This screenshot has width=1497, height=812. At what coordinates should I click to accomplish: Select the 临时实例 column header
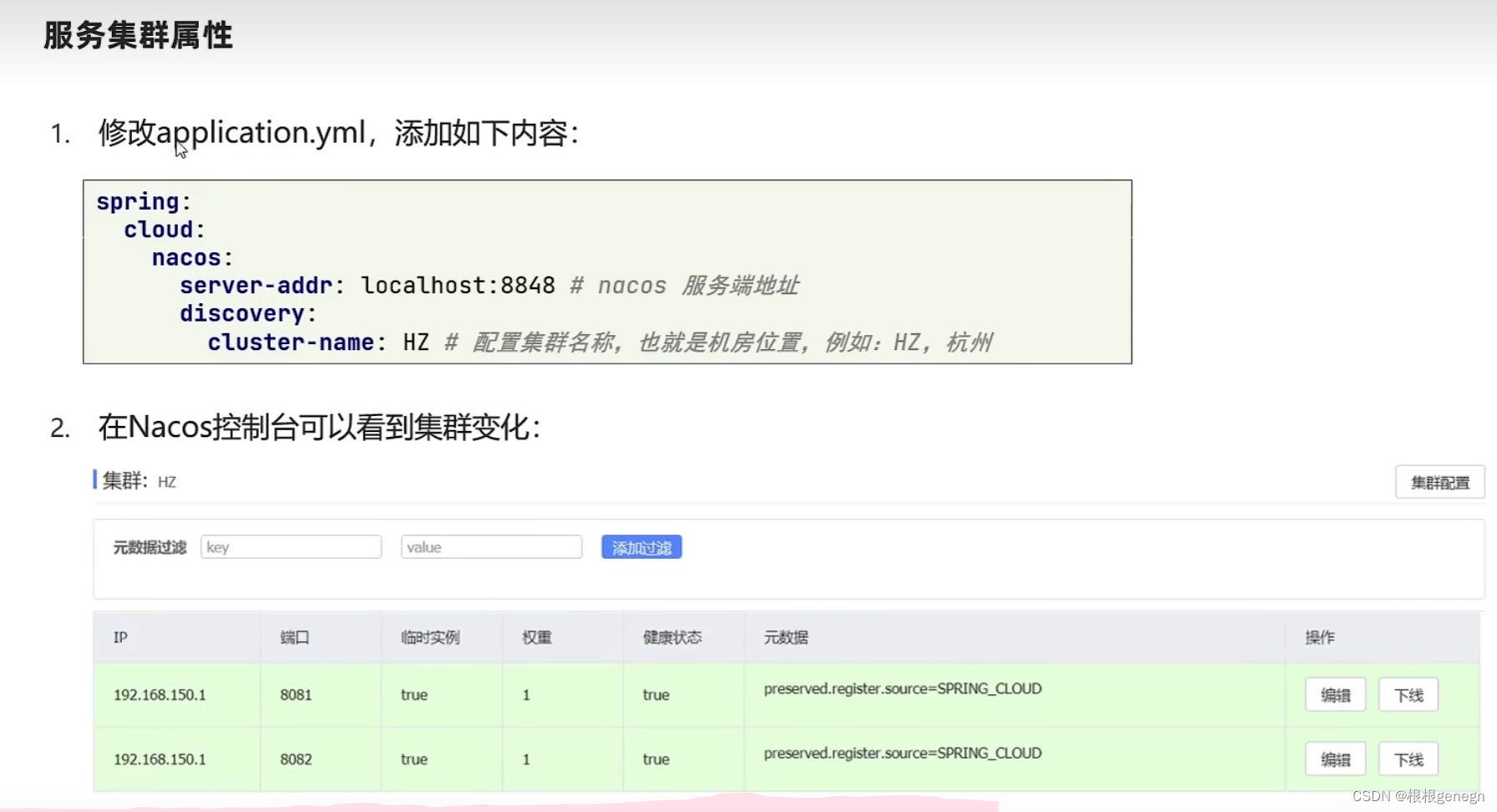click(429, 637)
